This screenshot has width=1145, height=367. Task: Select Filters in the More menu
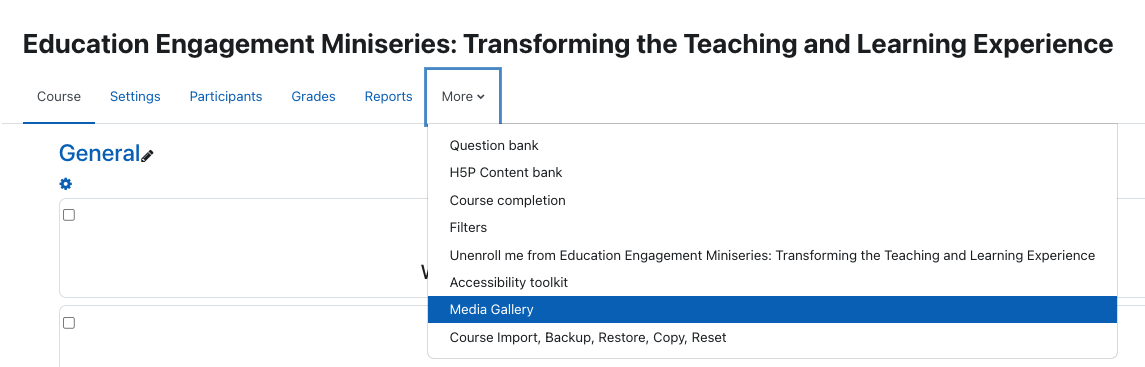(773, 227)
